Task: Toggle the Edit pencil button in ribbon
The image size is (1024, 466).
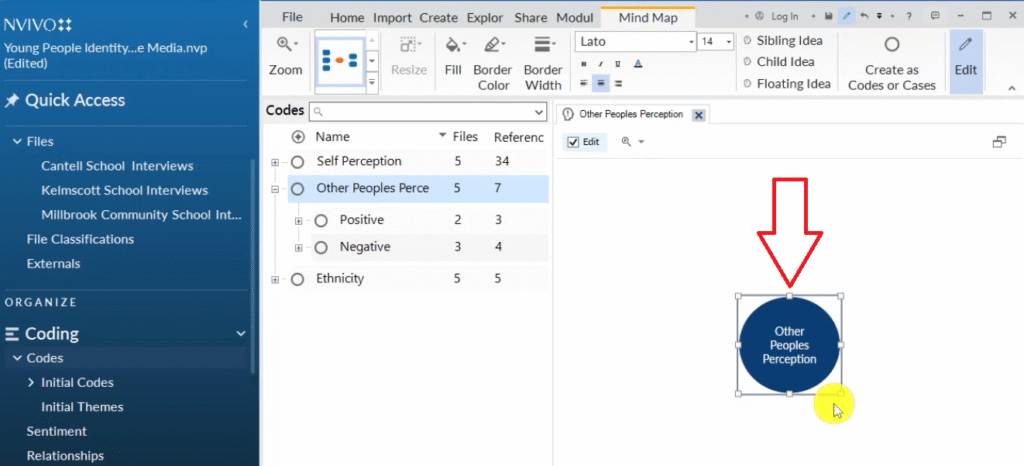Action: point(965,56)
